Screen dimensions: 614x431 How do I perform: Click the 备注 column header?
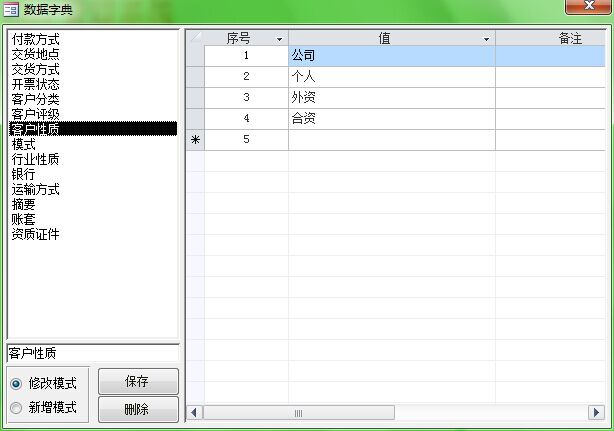(x=551, y=38)
